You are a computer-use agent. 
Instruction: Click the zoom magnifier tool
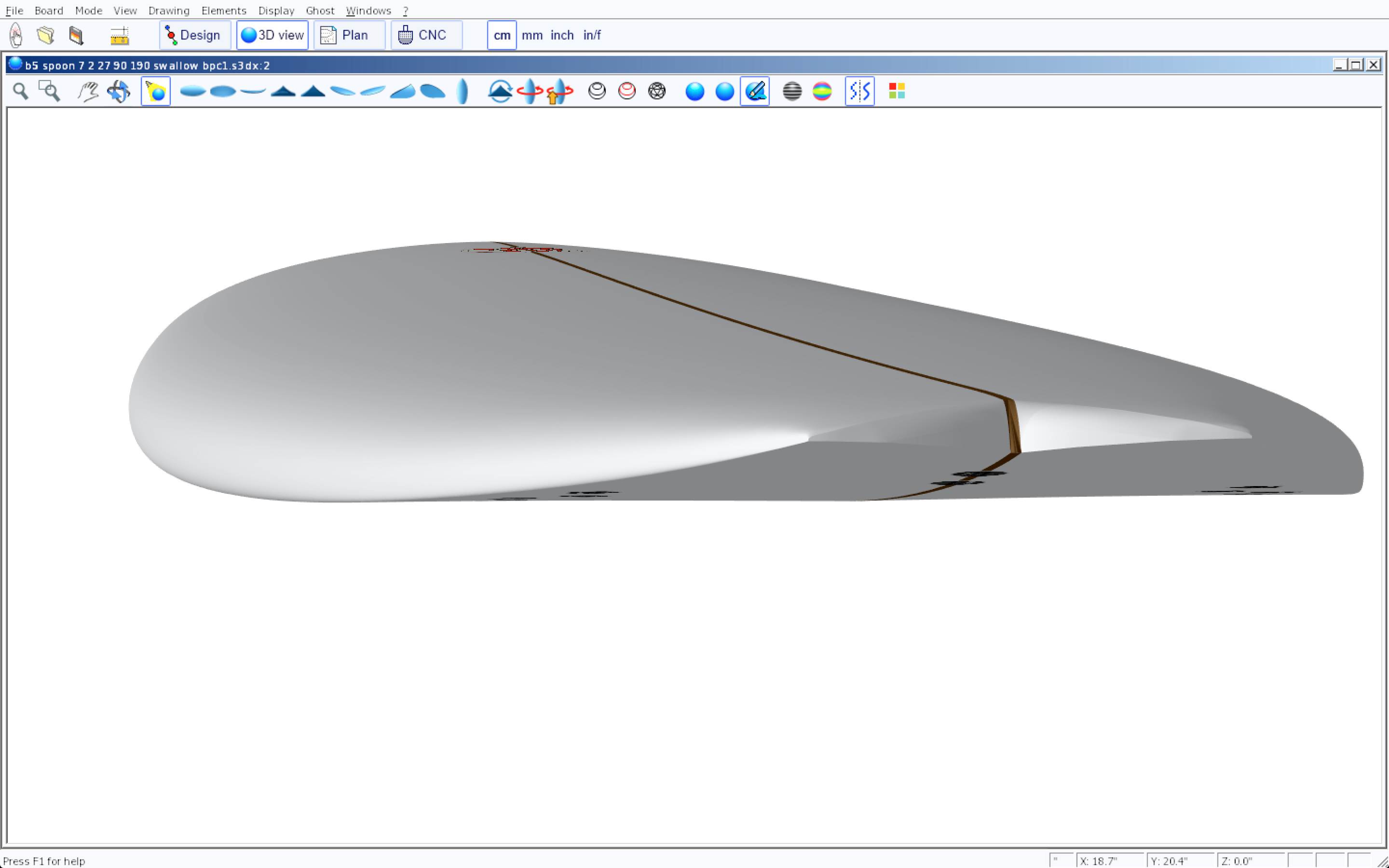(21, 91)
